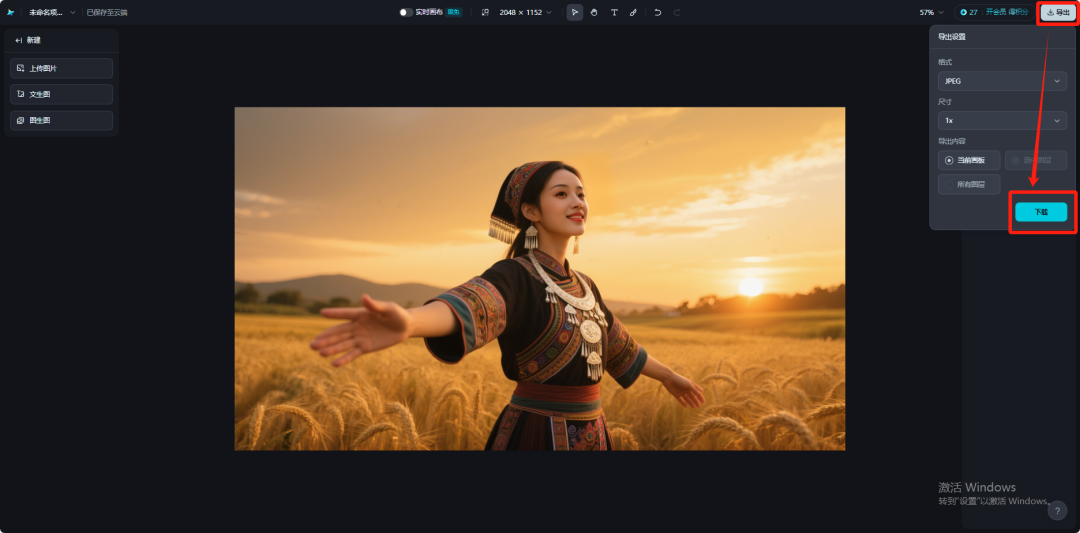Expand the 1x size dropdown
Viewport: 1080px width, 533px height.
point(1002,120)
